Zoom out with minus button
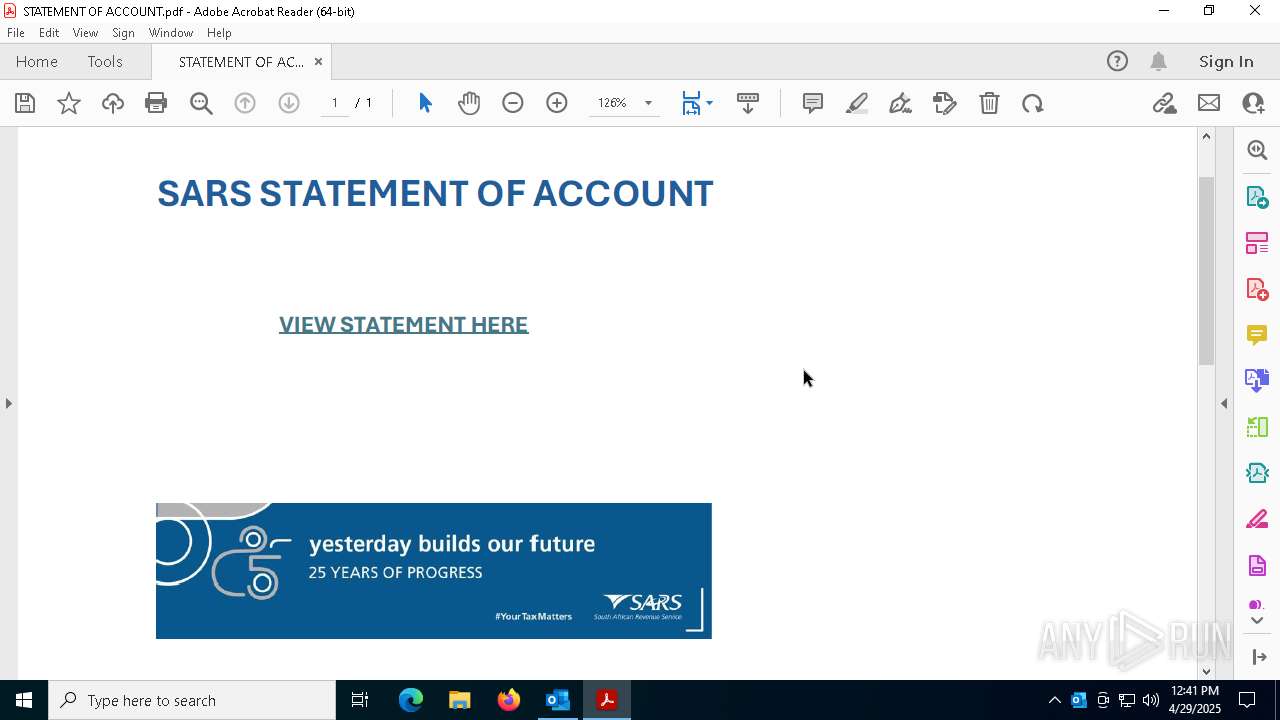The image size is (1280, 720). pyautogui.click(x=513, y=103)
